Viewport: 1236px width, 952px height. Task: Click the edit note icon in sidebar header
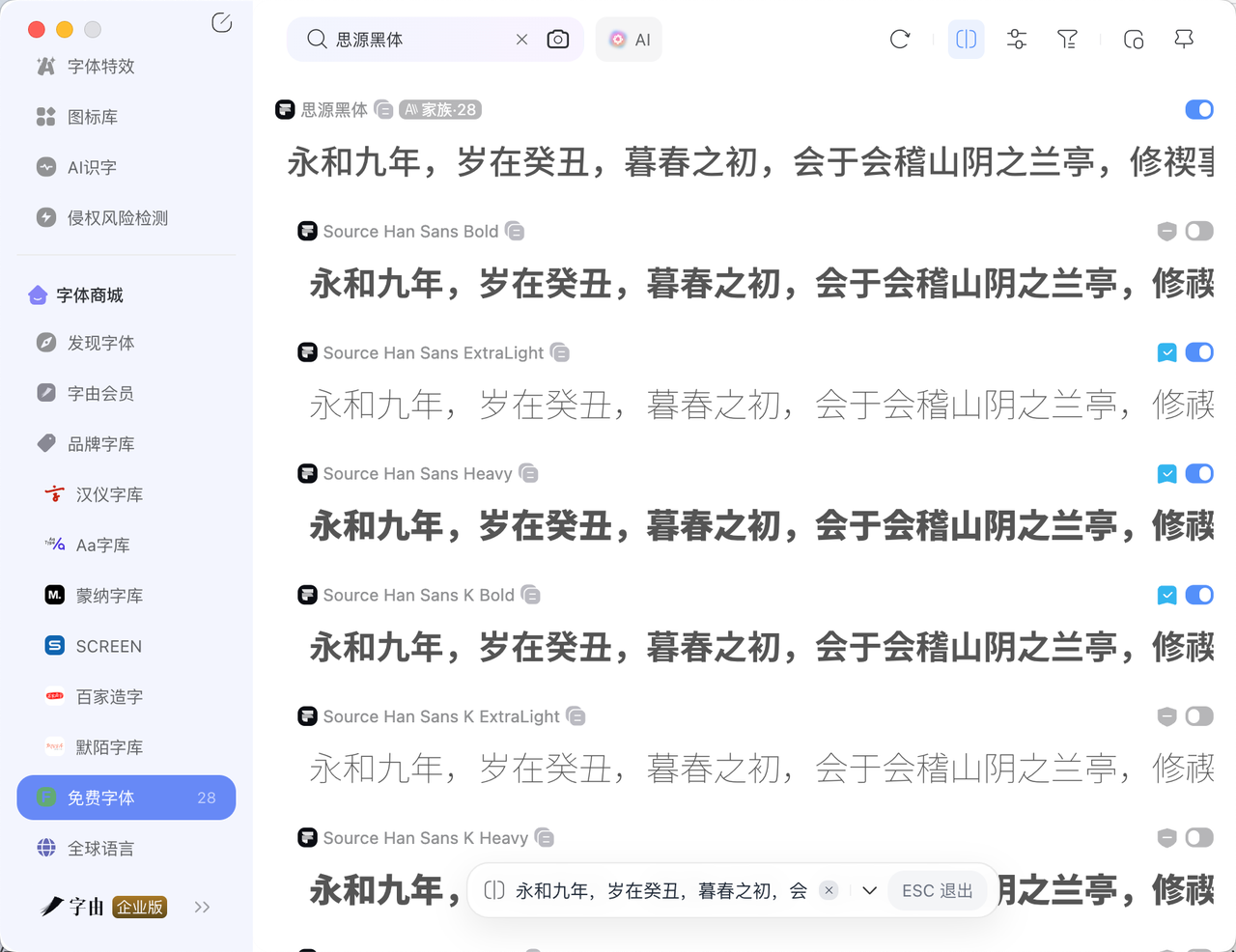click(x=222, y=23)
